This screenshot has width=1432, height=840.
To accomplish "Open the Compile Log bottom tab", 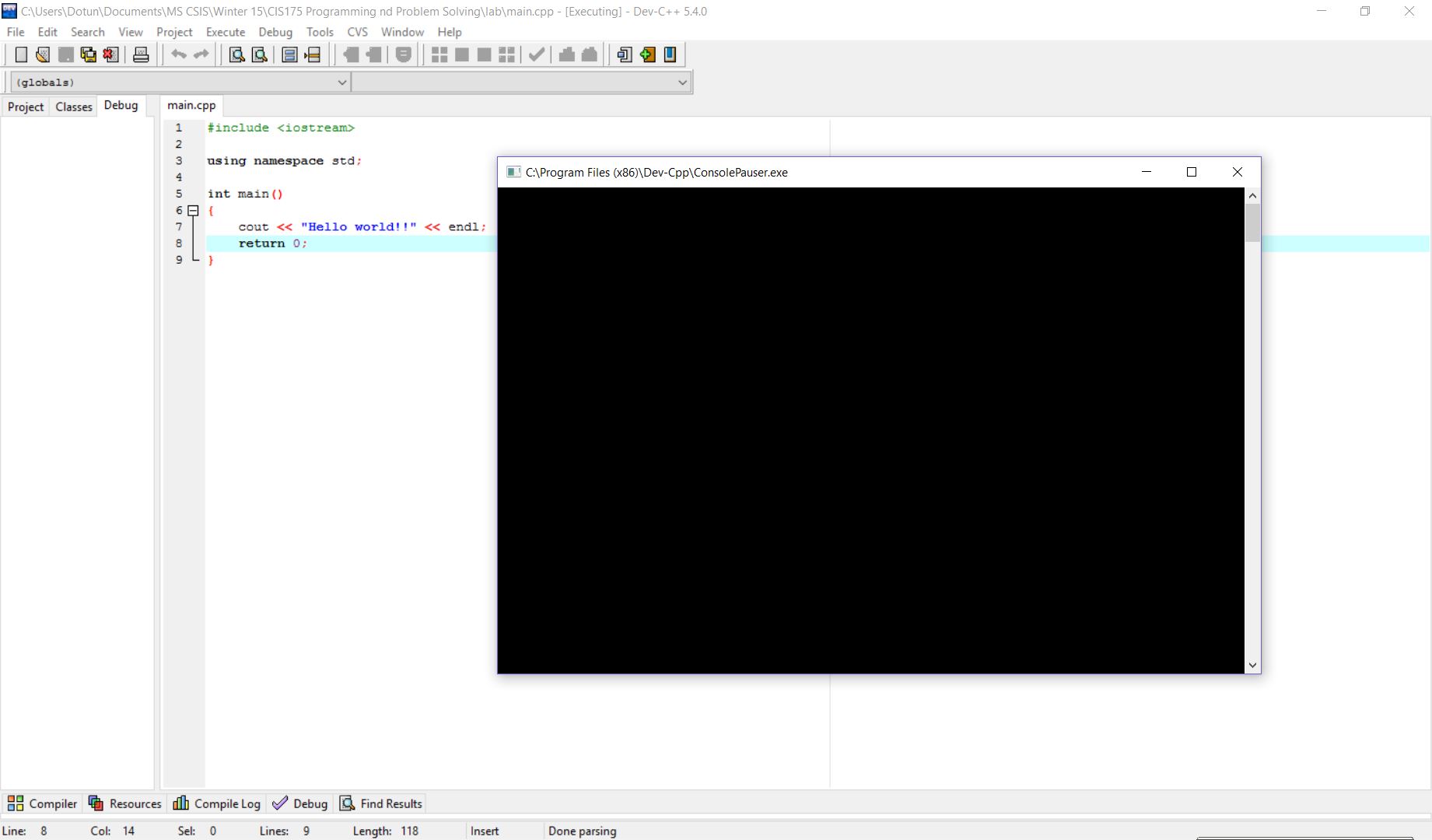I will pyautogui.click(x=217, y=803).
